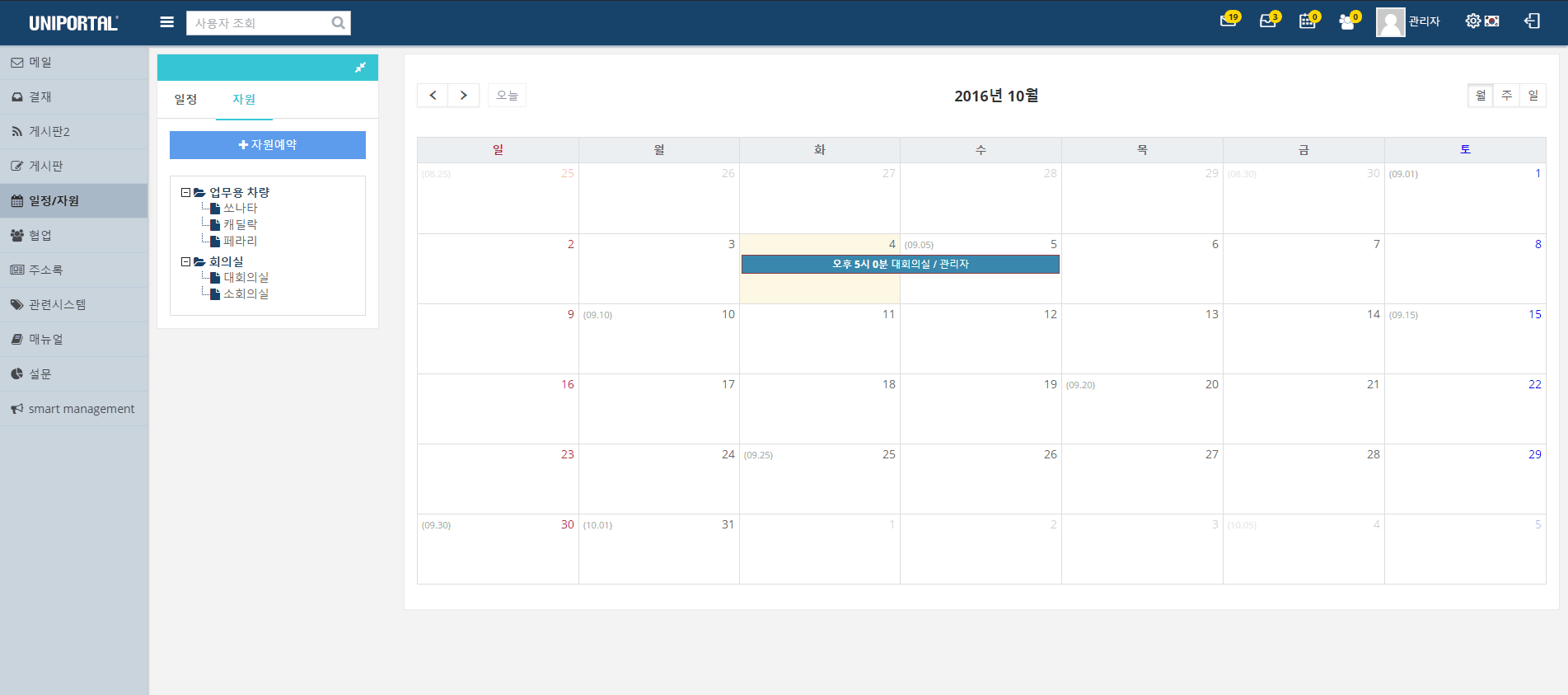Select the 회의실 folder label

coord(226,261)
